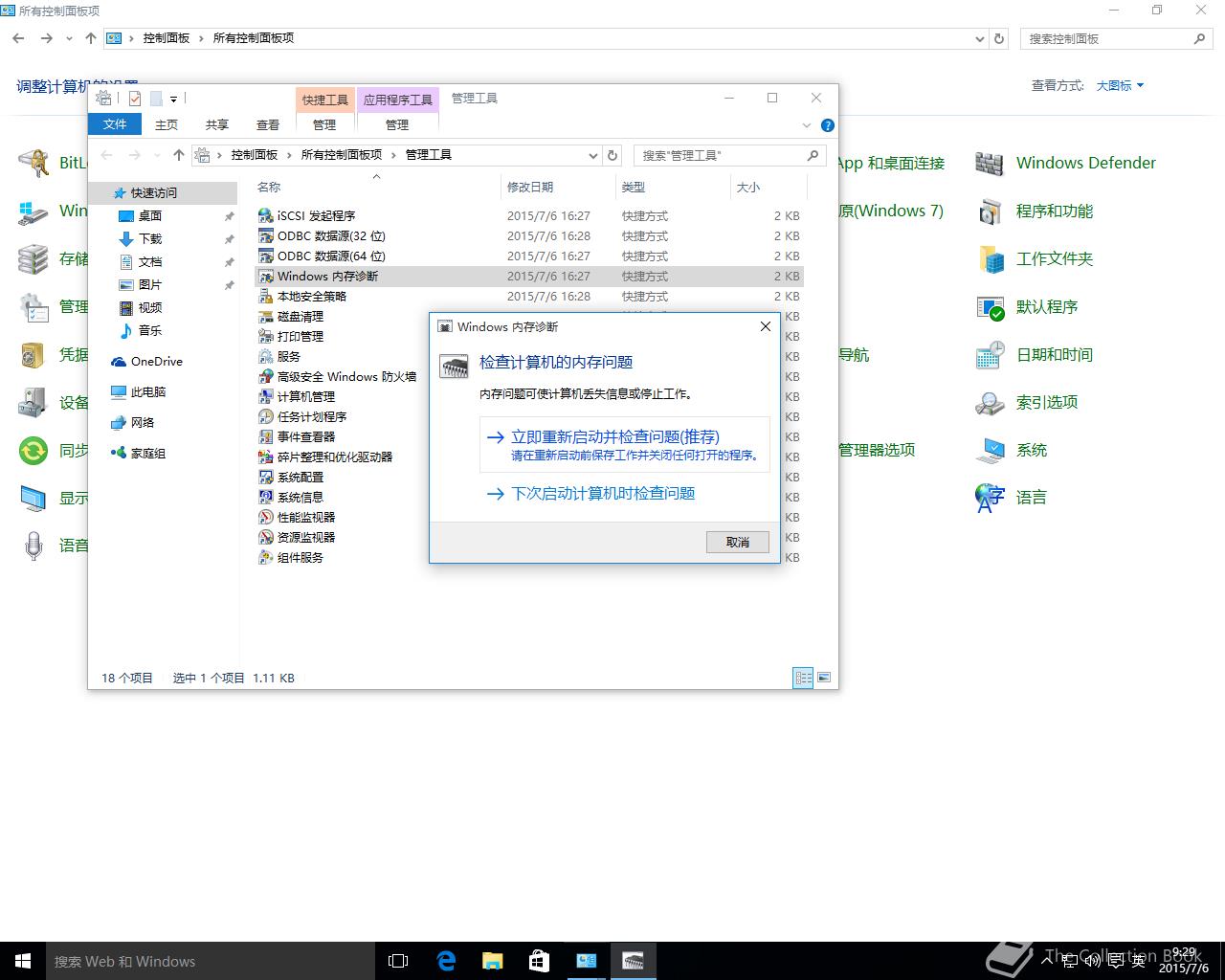Image resolution: width=1225 pixels, height=980 pixels.
Task: Open the Windows Start menu
Action: click(x=23, y=961)
